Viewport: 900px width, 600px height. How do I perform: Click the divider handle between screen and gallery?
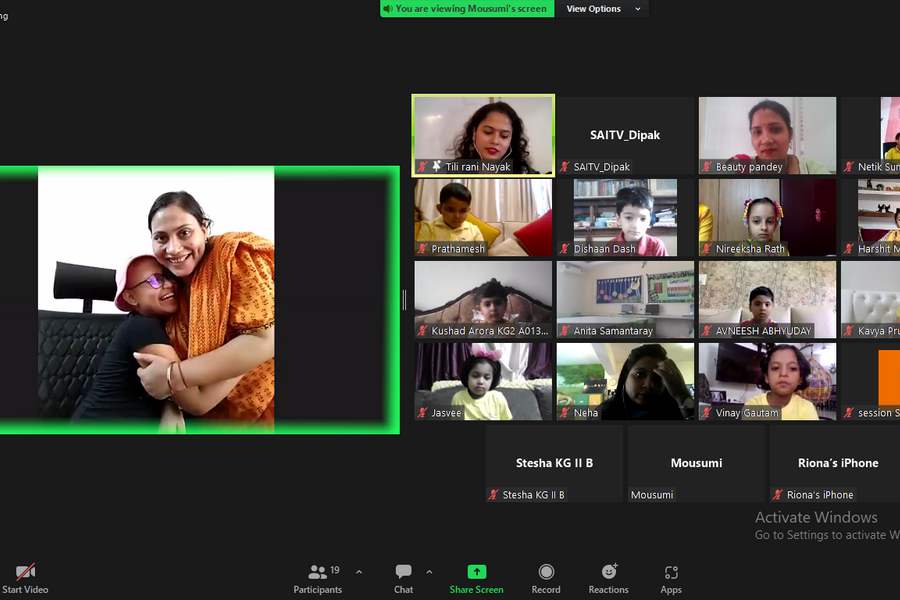(x=405, y=299)
